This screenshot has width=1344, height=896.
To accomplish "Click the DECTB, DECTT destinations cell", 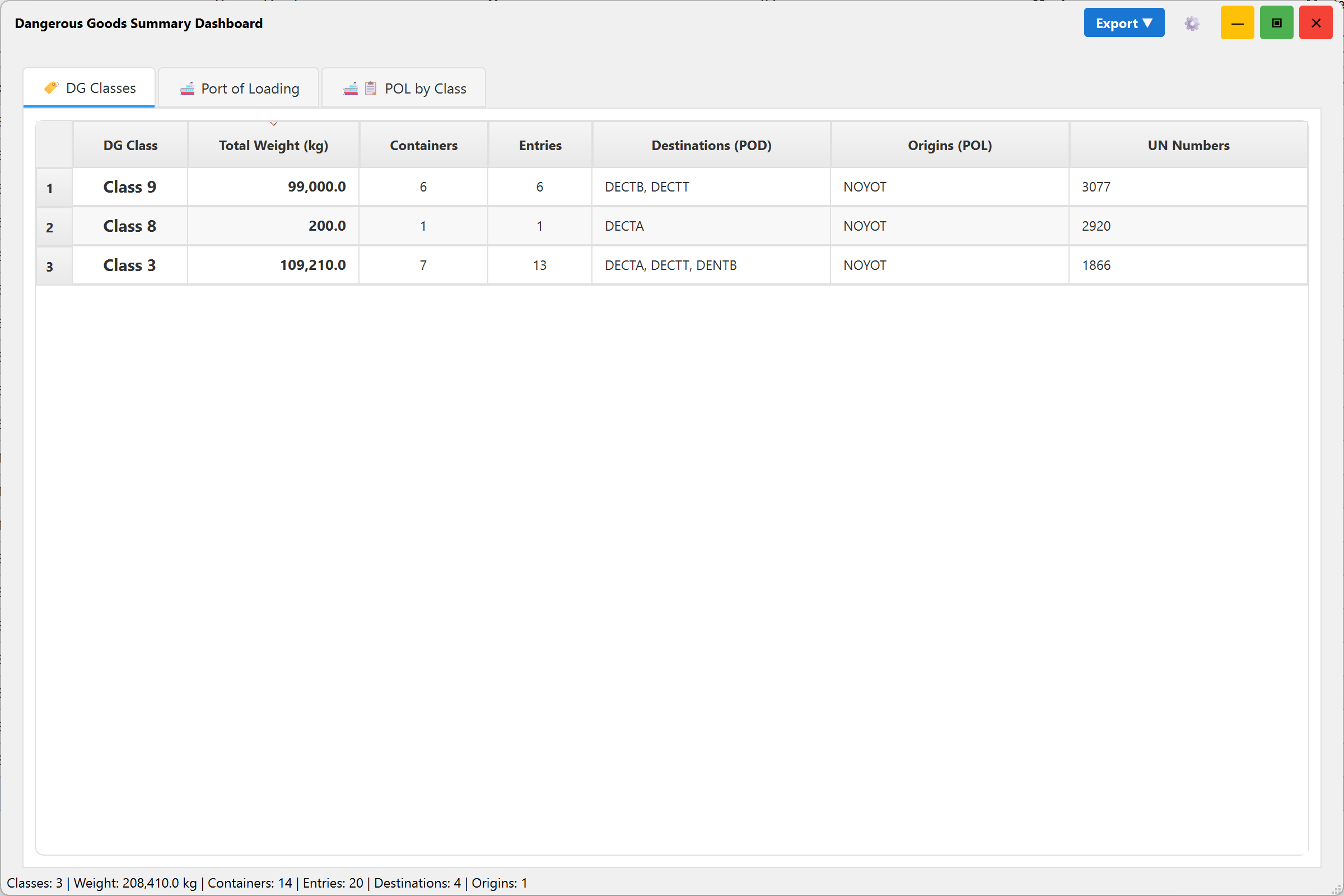I will point(711,187).
